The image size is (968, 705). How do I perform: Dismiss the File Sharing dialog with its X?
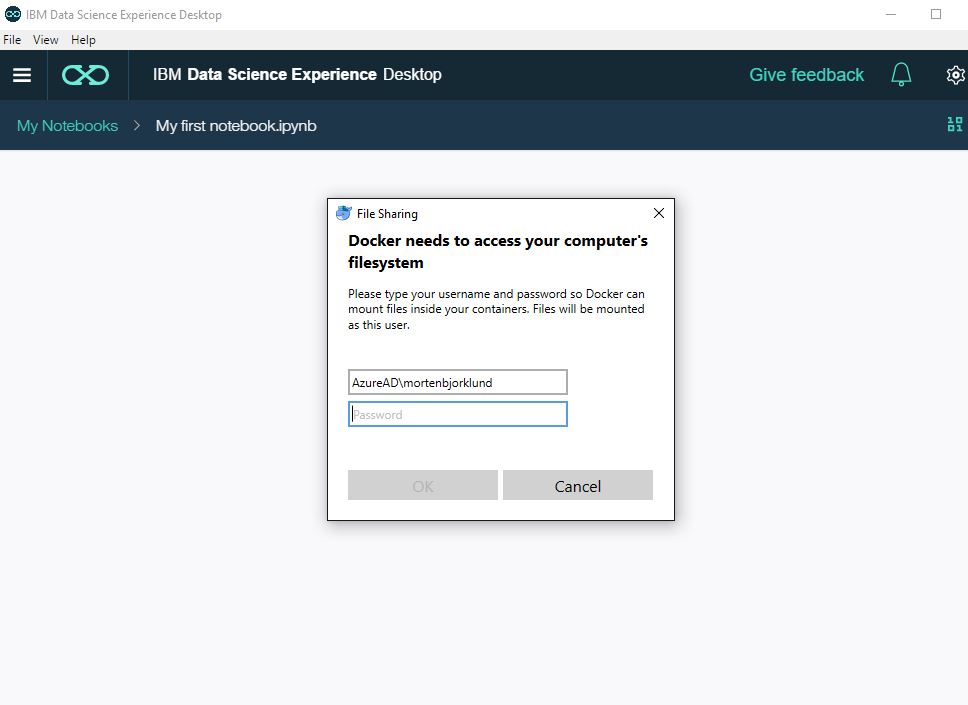click(x=658, y=213)
